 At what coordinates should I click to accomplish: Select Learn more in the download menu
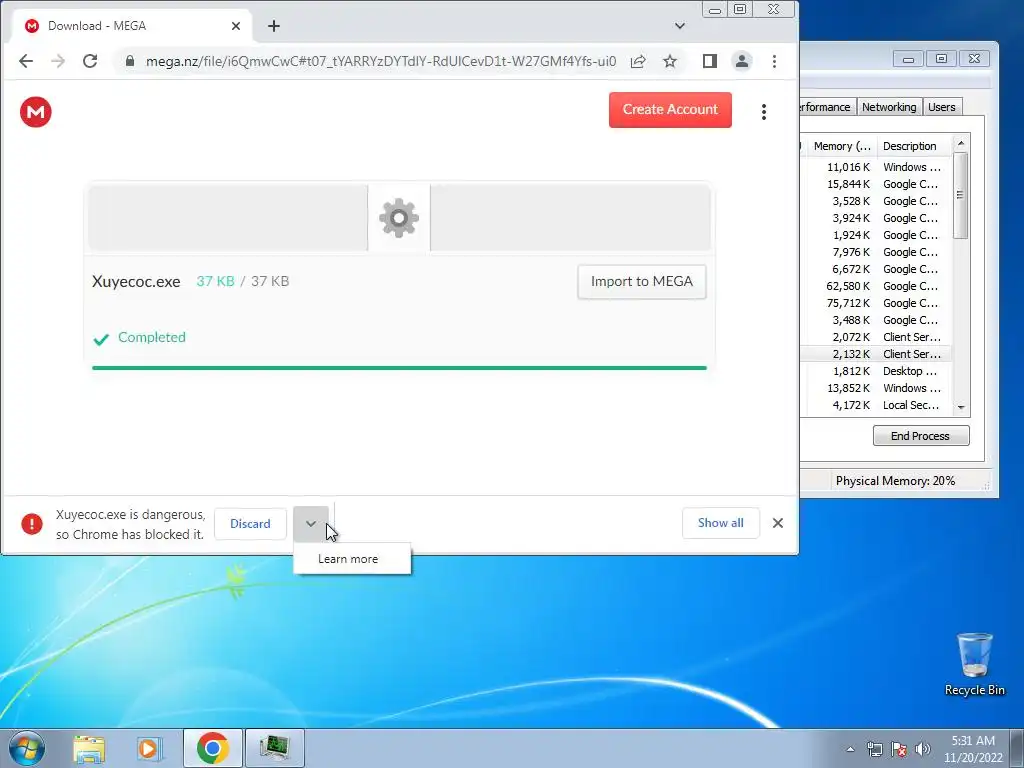(x=348, y=559)
